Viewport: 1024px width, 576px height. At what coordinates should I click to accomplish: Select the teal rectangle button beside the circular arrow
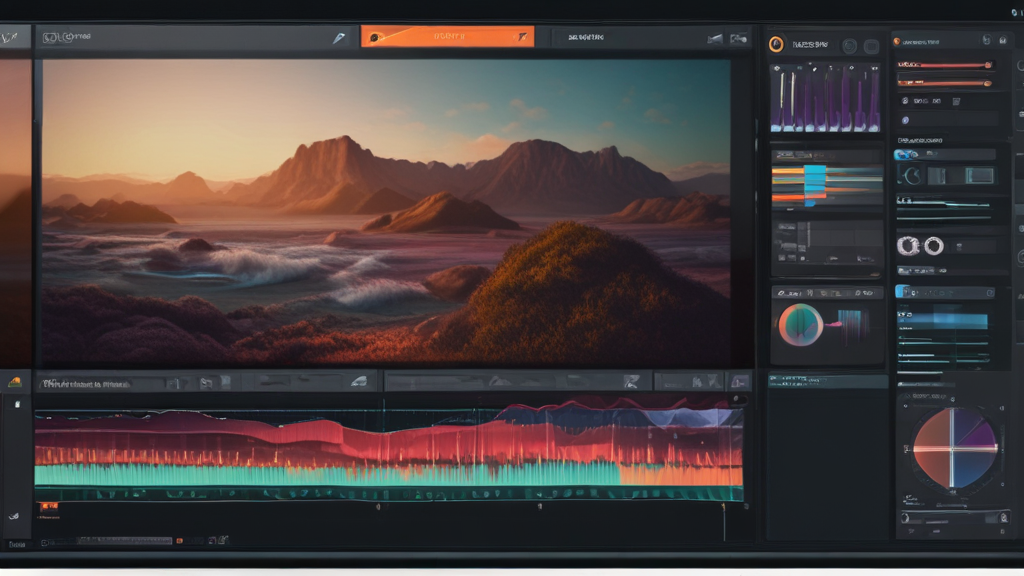[x=979, y=175]
